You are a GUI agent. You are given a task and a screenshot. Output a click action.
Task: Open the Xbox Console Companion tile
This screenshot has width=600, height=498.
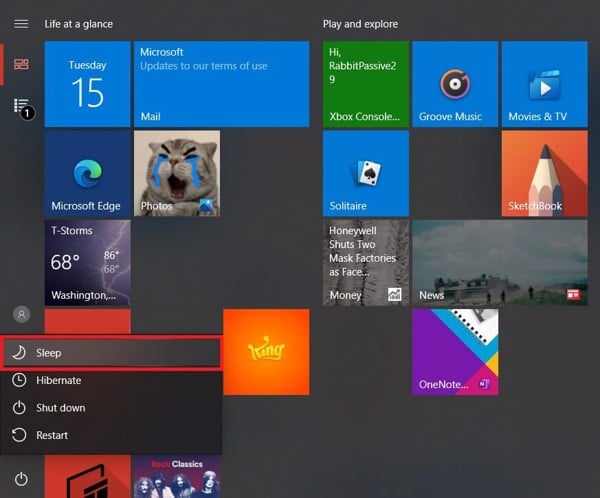tap(365, 84)
